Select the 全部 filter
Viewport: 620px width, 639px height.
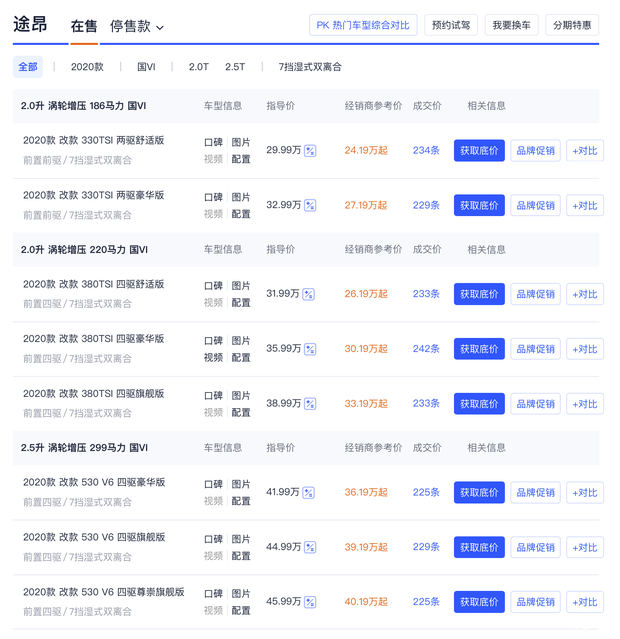coord(28,67)
